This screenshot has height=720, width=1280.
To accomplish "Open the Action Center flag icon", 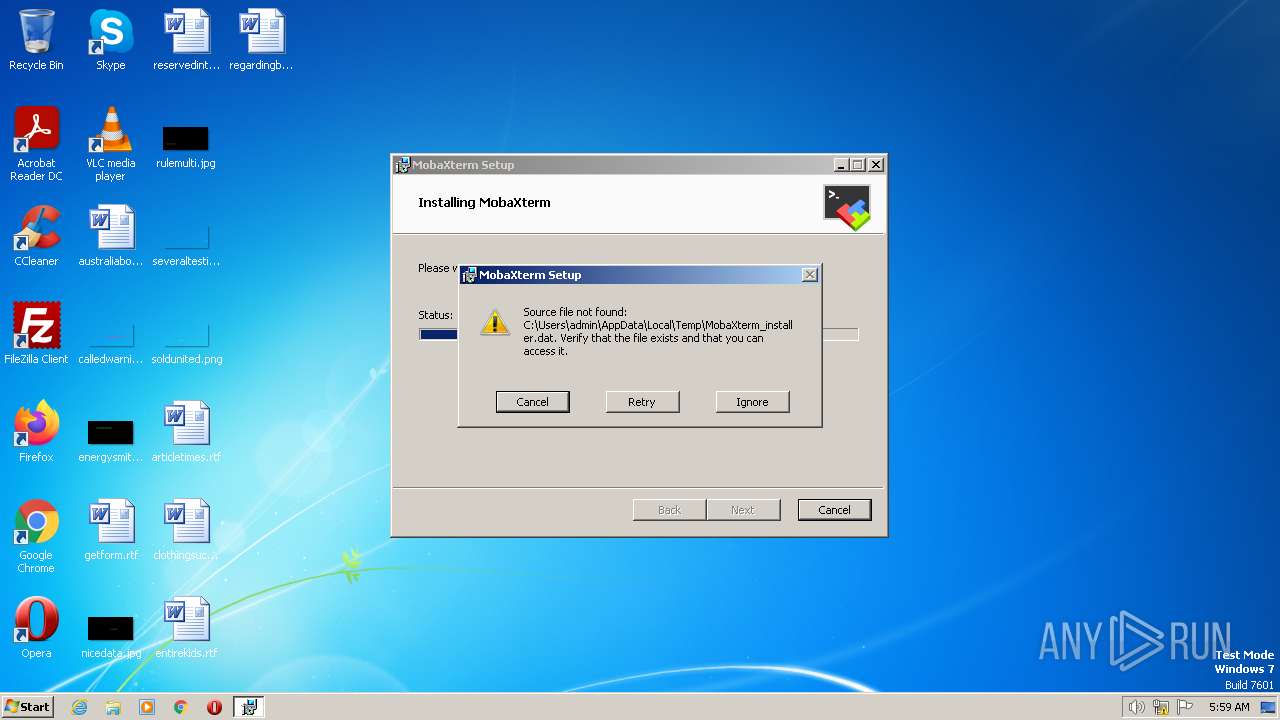I will tap(1185, 707).
